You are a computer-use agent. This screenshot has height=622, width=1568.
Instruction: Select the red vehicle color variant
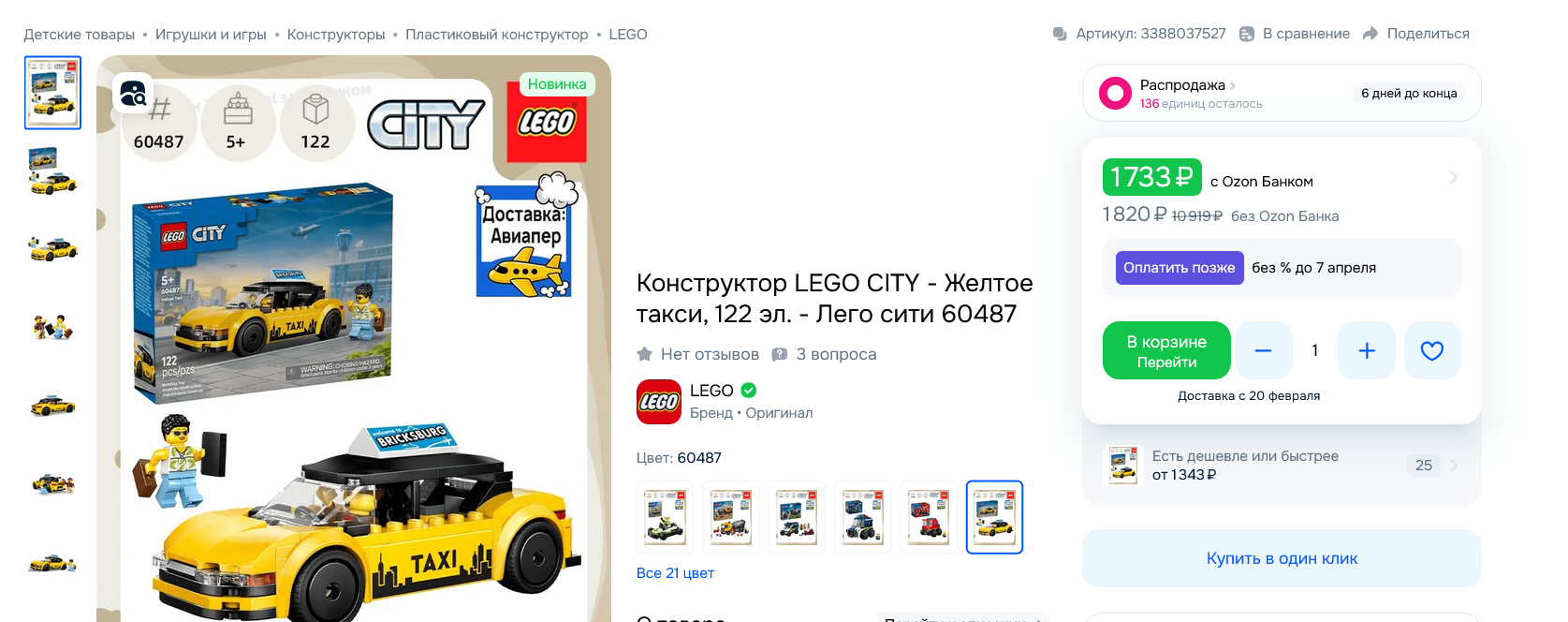pyautogui.click(x=929, y=517)
